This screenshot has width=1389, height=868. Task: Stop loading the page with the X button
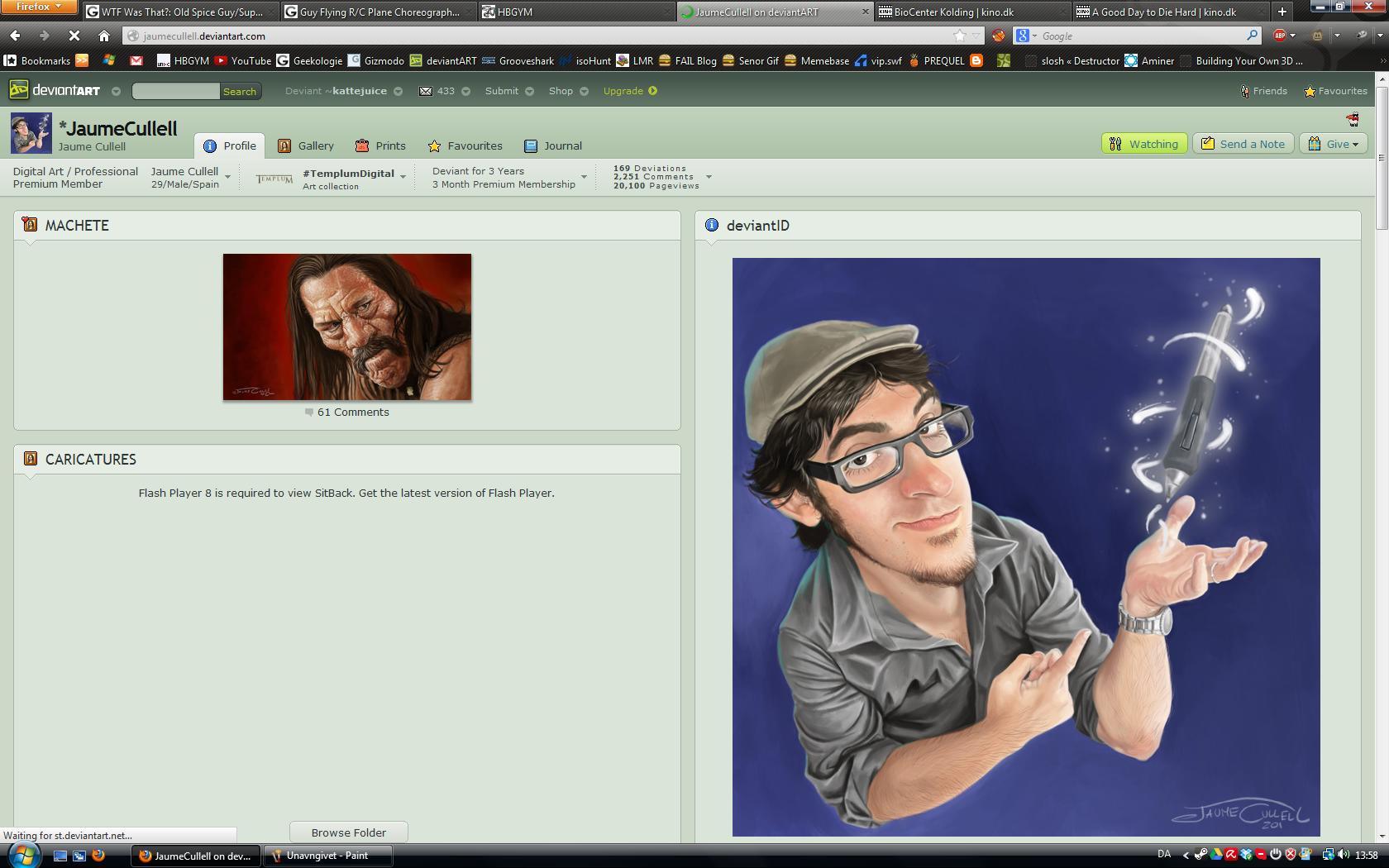(74, 36)
